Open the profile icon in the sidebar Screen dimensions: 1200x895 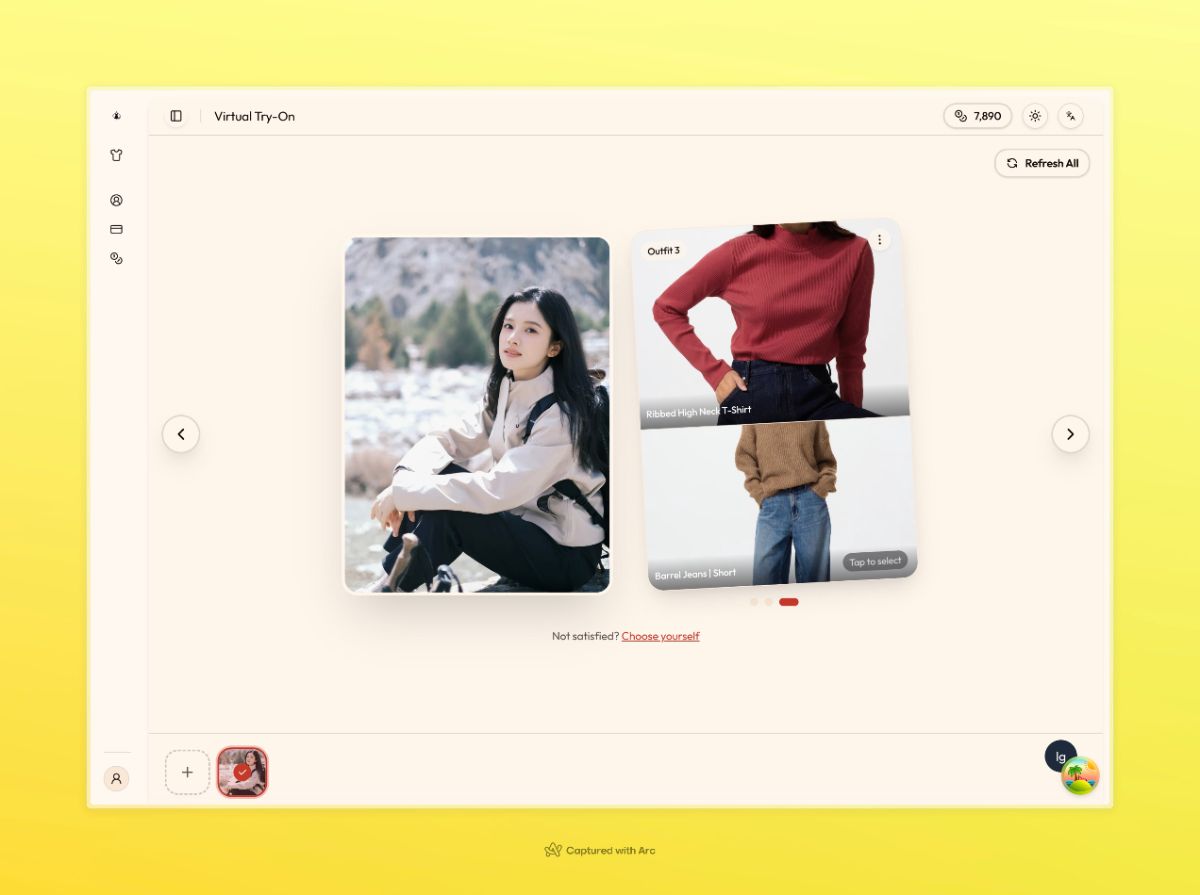[x=117, y=200]
